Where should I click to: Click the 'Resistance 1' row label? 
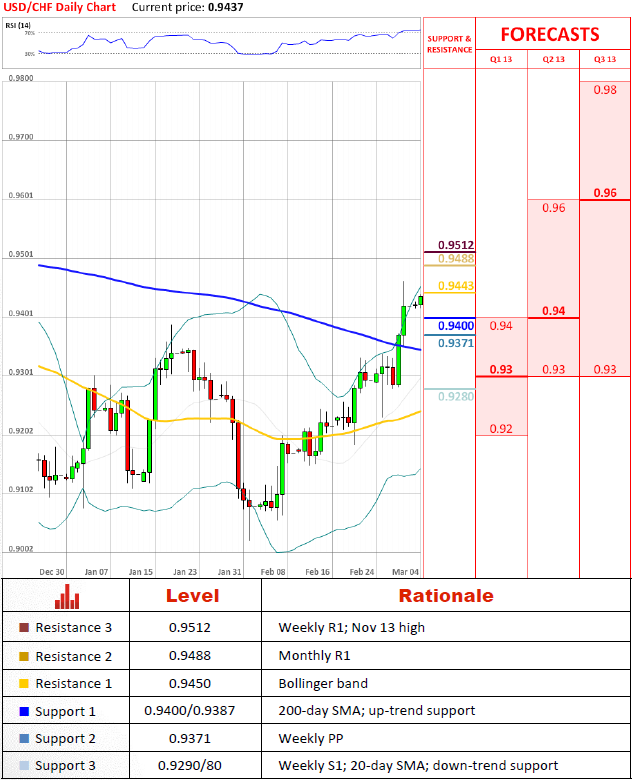(x=74, y=684)
